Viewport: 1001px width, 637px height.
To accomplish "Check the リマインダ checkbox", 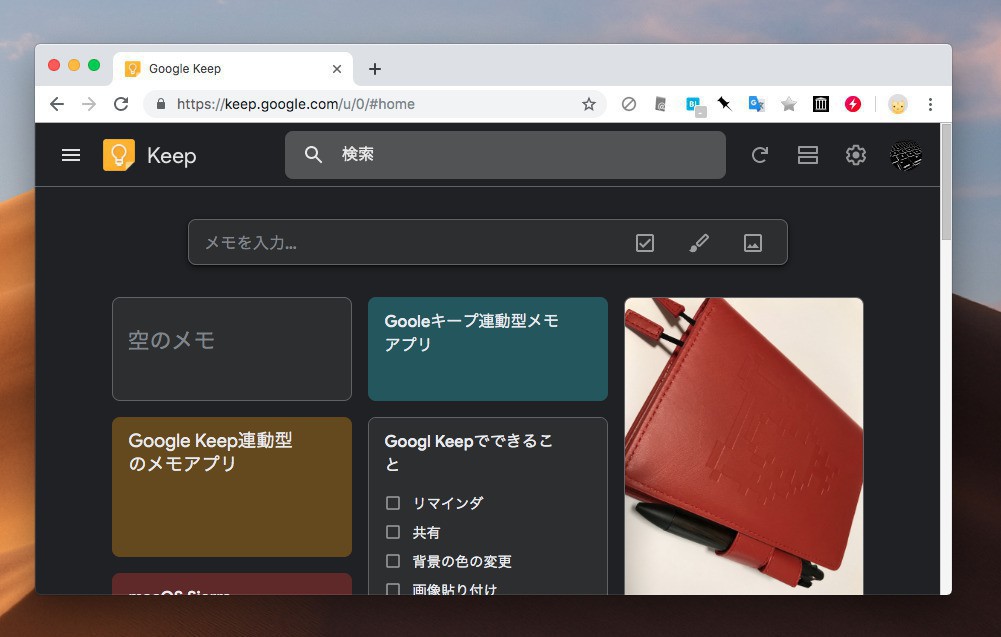I will pos(393,503).
